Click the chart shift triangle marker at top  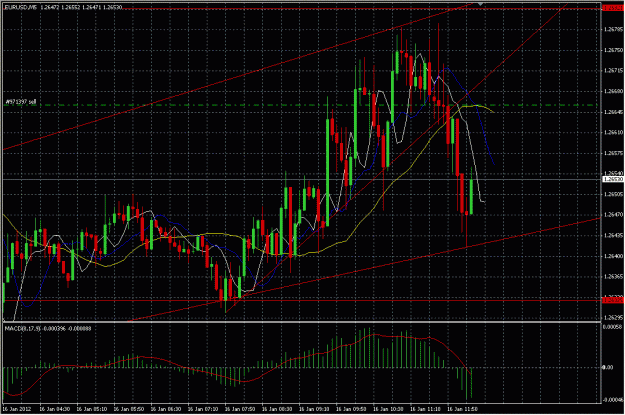(x=481, y=4)
